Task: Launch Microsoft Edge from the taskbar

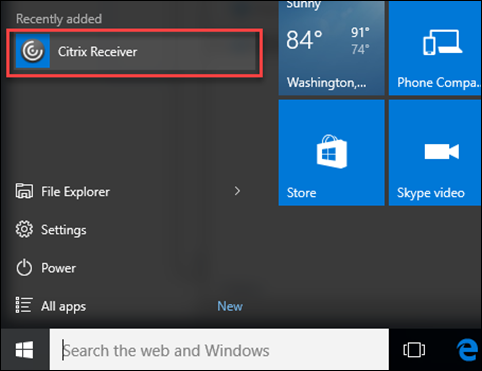Action: (467, 350)
